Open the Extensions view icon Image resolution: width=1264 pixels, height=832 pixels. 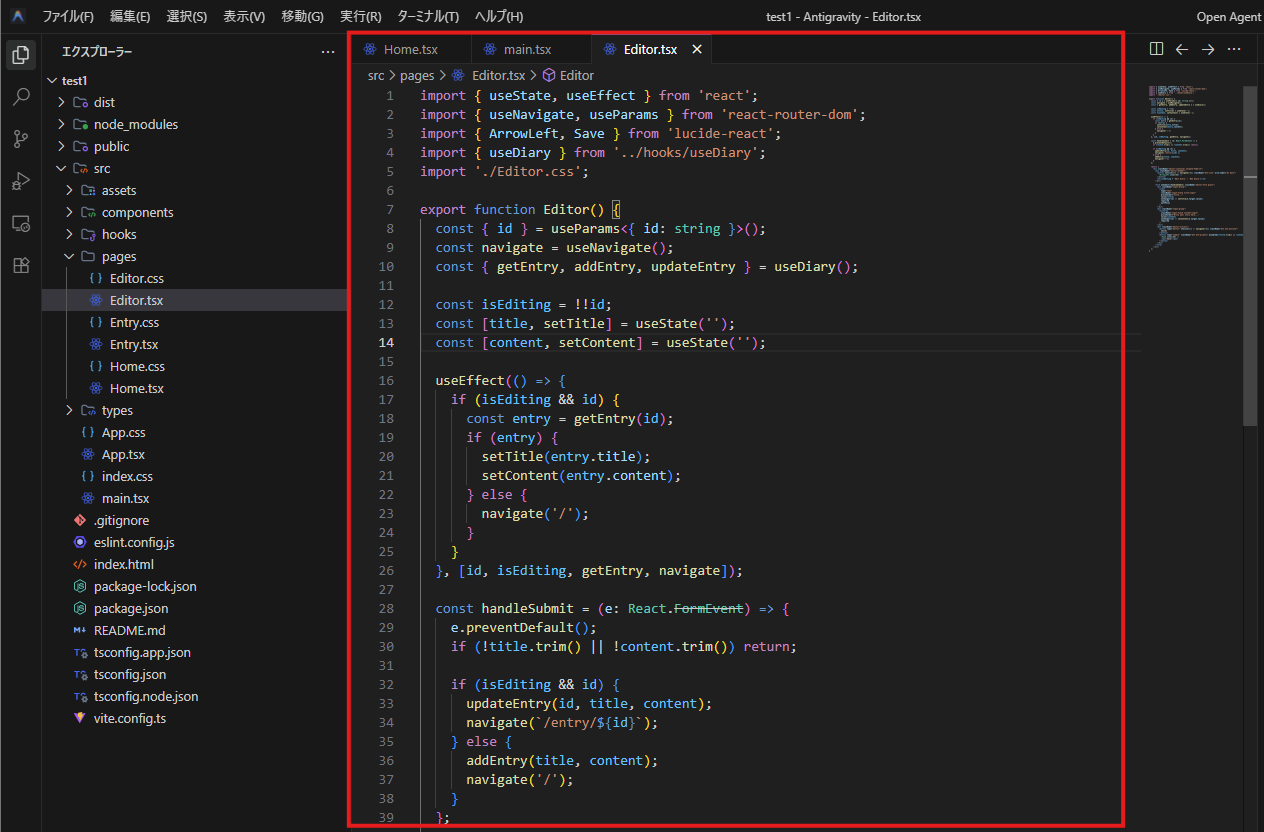pyautogui.click(x=20, y=265)
